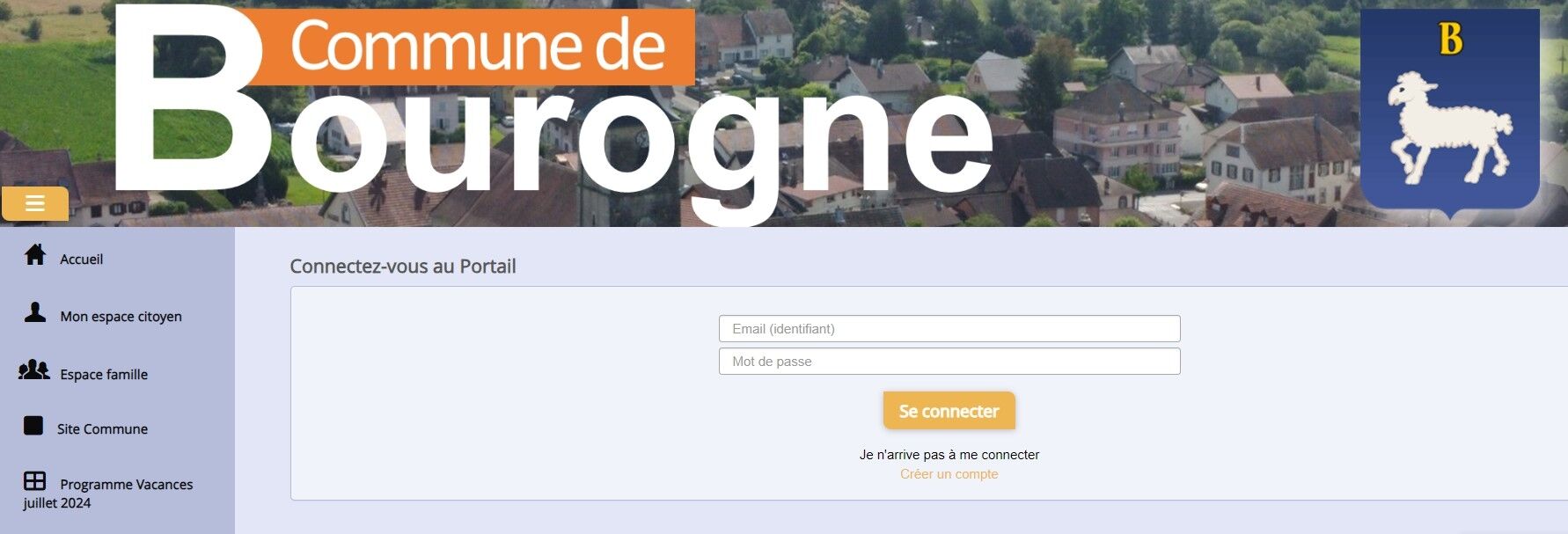Viewport: 1568px width, 534px height.
Task: Click the Bourogne sheep coat of arms
Action: pyautogui.click(x=1449, y=113)
